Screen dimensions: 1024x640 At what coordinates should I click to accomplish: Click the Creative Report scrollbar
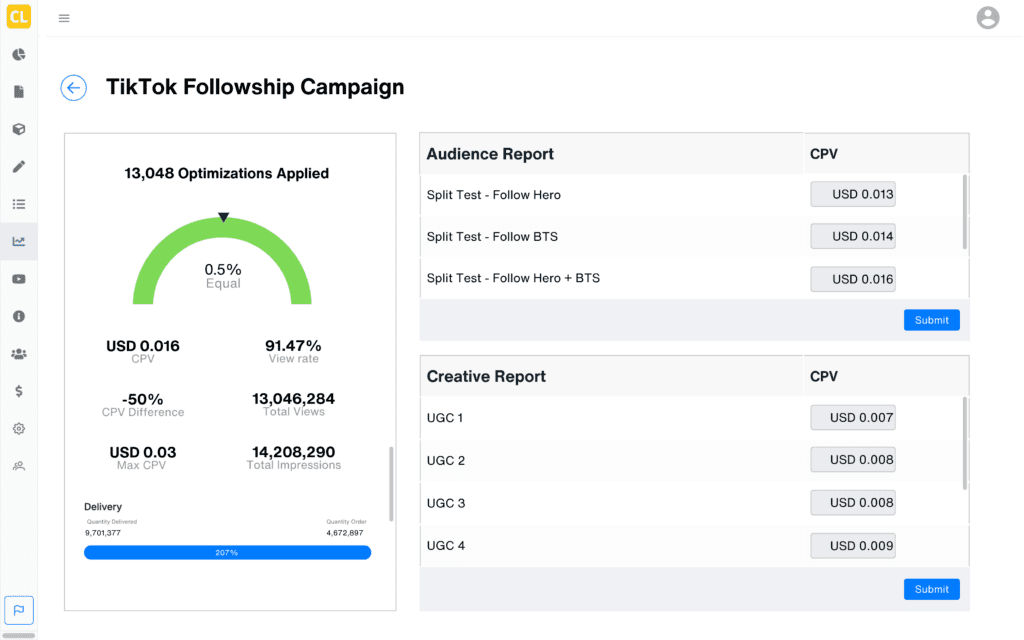pos(965,443)
